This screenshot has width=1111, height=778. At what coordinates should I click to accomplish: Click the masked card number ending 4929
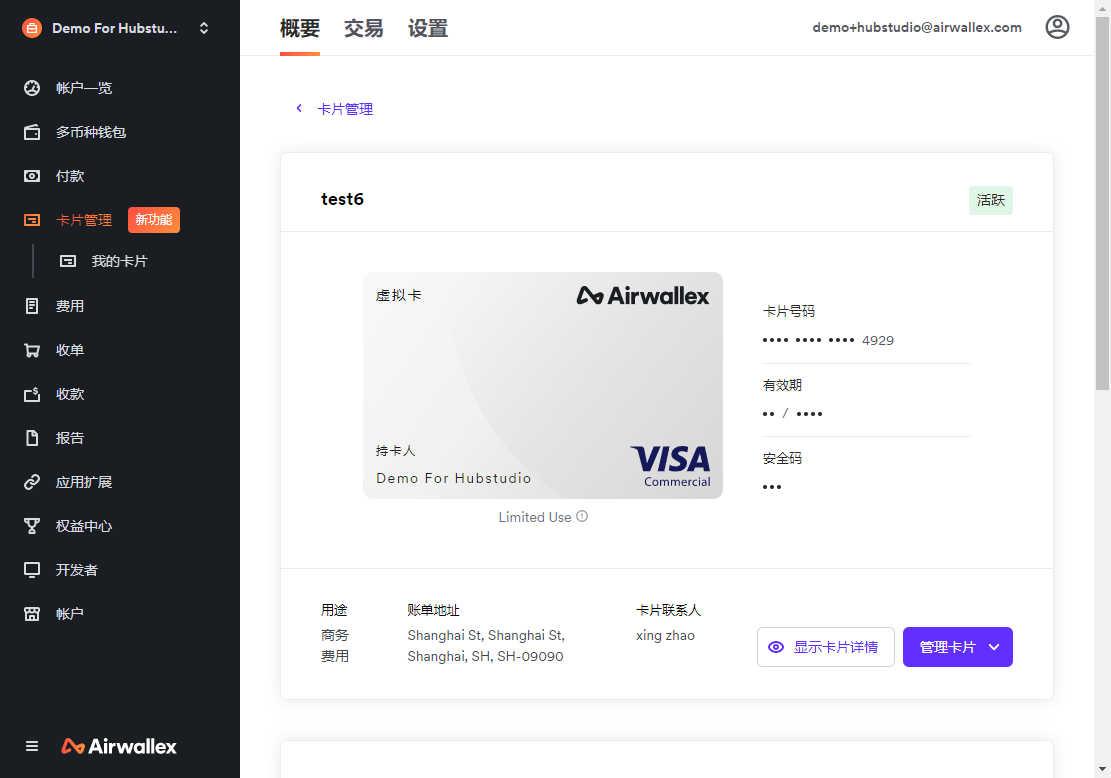pyautogui.click(x=828, y=341)
